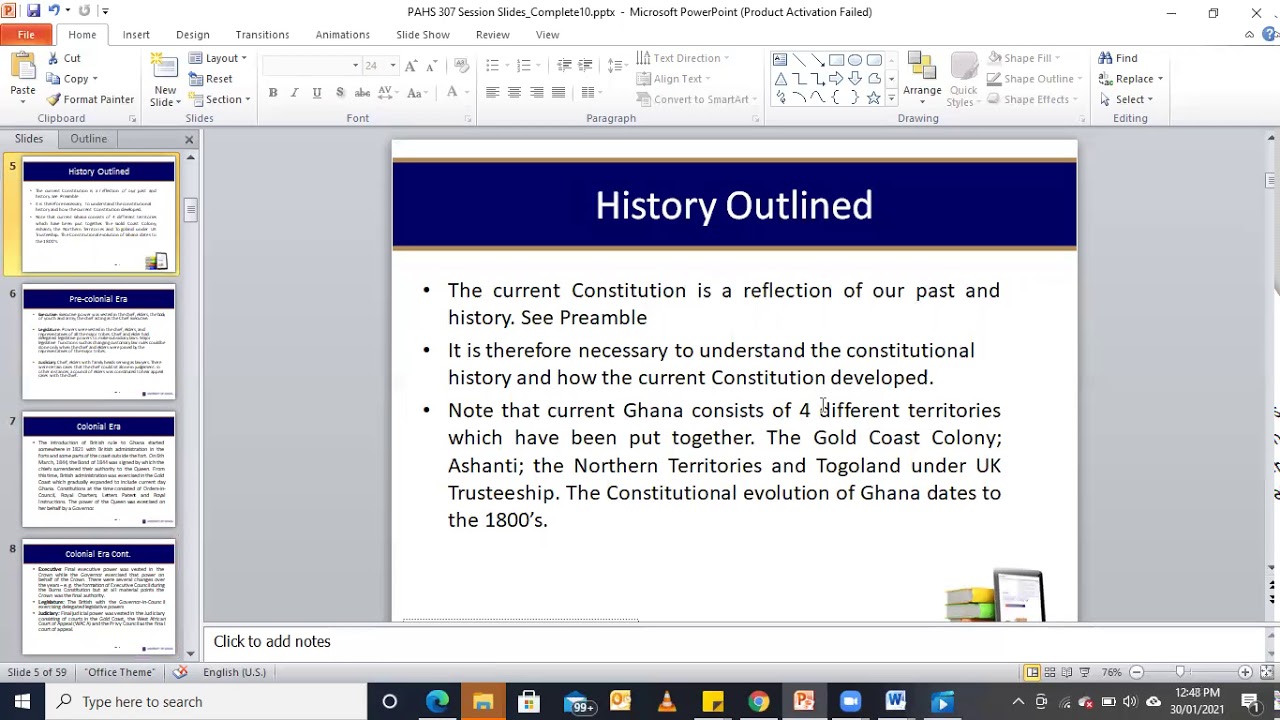Toggle Italic formatting
The width and height of the screenshot is (1280, 720).
[x=294, y=92]
